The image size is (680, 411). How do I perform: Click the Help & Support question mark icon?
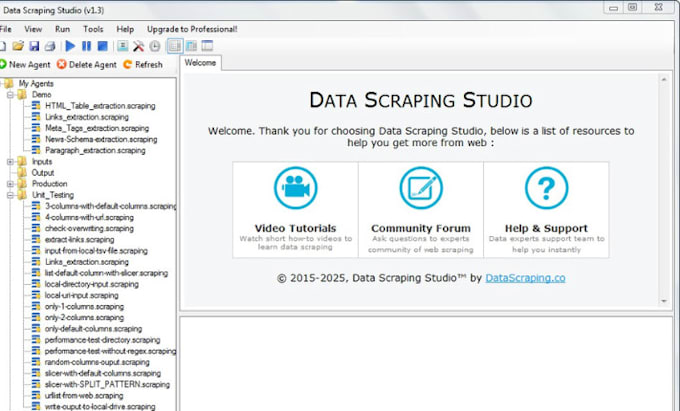pos(546,188)
